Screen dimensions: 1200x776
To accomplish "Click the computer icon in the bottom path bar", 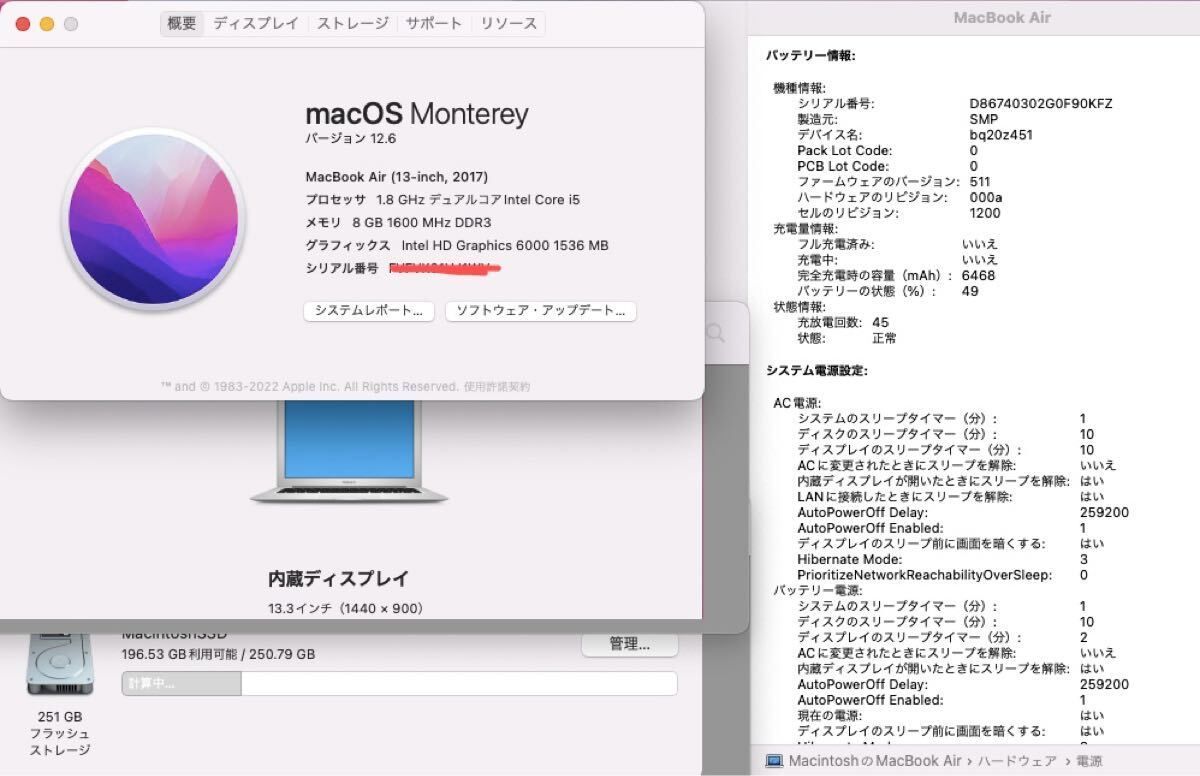I will (x=774, y=761).
